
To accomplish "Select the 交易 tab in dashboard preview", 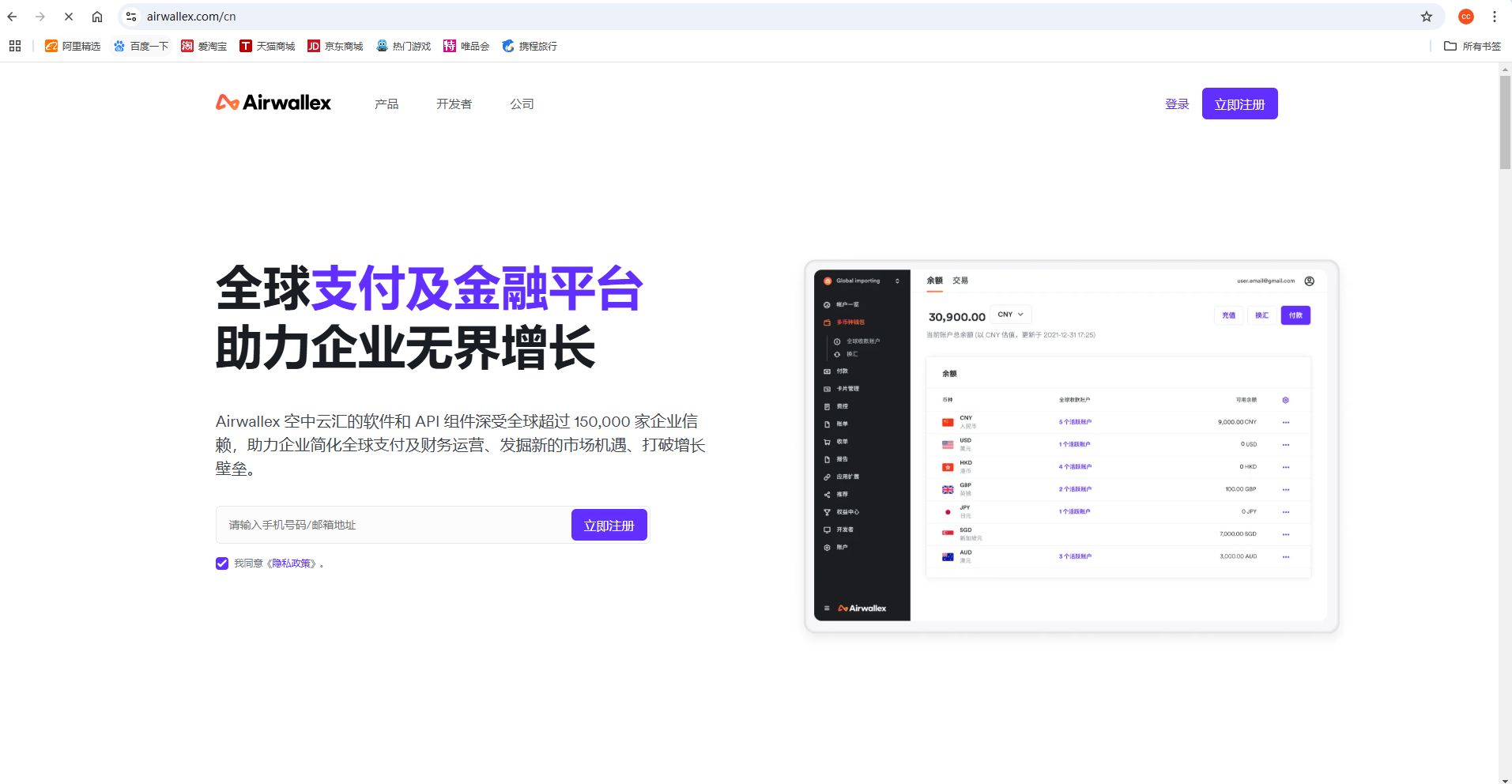I will (960, 281).
